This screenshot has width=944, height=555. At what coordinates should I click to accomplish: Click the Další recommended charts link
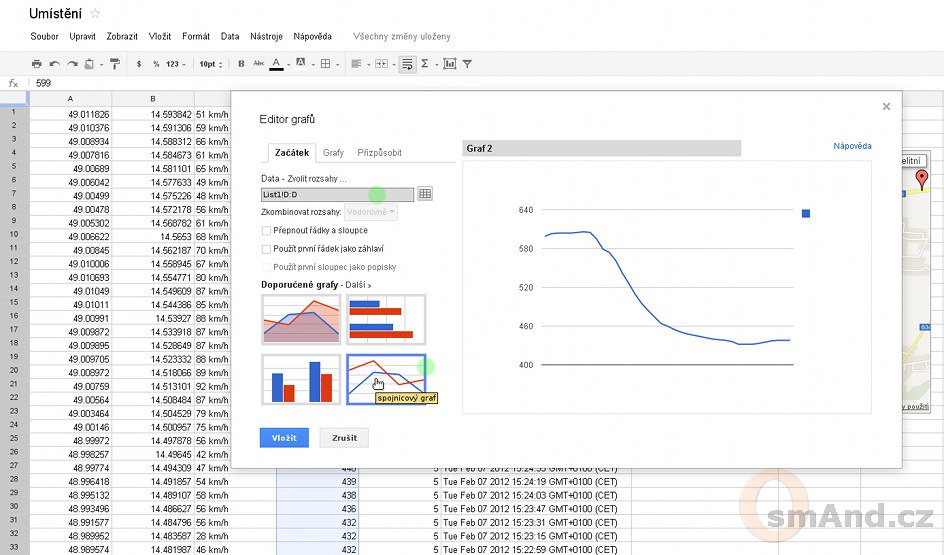pyautogui.click(x=358, y=285)
